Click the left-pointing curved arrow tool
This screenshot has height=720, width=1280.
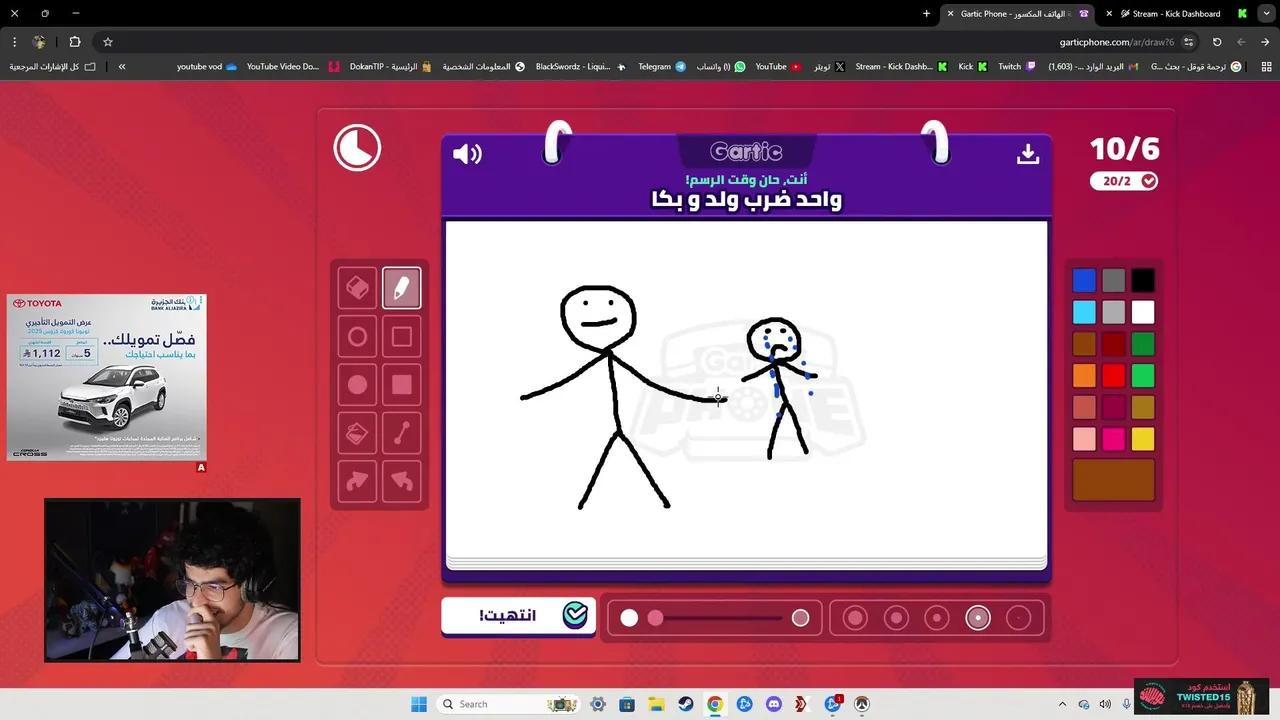click(x=401, y=481)
